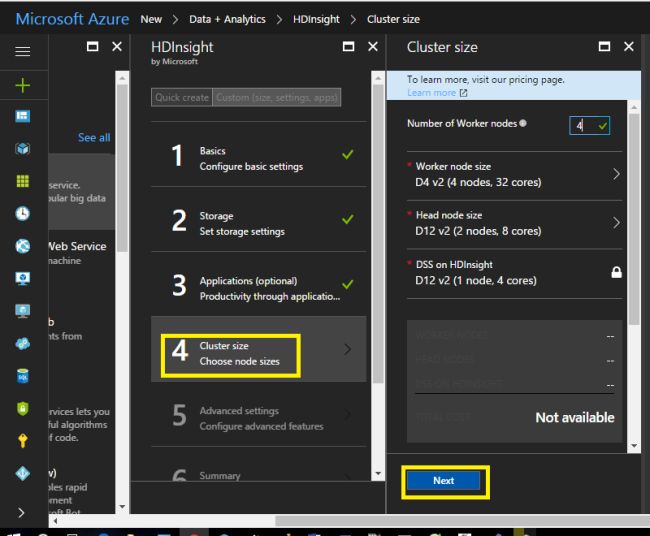Open Head node size selection chevron
This screenshot has height=536, width=650.
pyautogui.click(x=616, y=223)
